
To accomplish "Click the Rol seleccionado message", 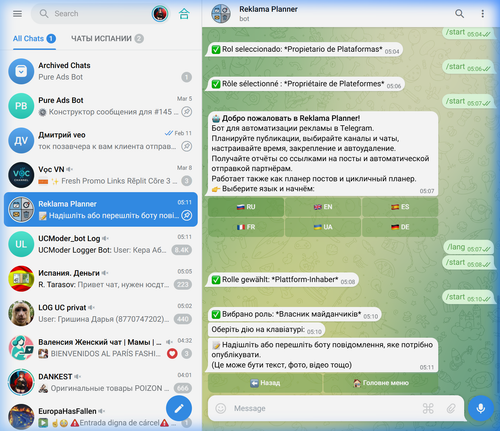I will coord(305,49).
